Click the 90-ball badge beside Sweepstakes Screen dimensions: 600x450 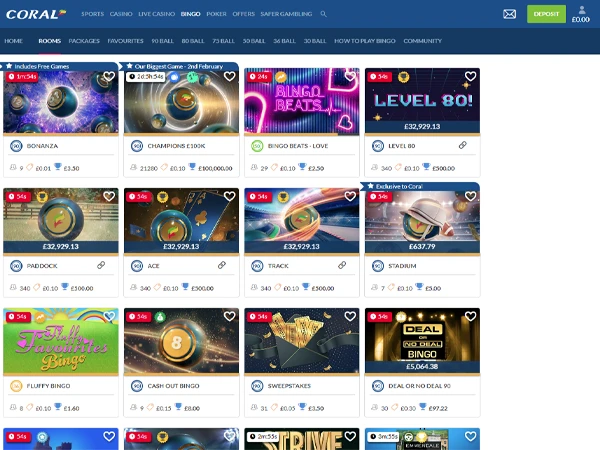pos(257,386)
